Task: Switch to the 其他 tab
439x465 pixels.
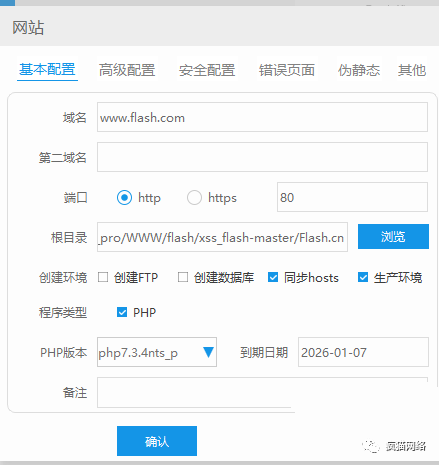Action: click(412, 70)
